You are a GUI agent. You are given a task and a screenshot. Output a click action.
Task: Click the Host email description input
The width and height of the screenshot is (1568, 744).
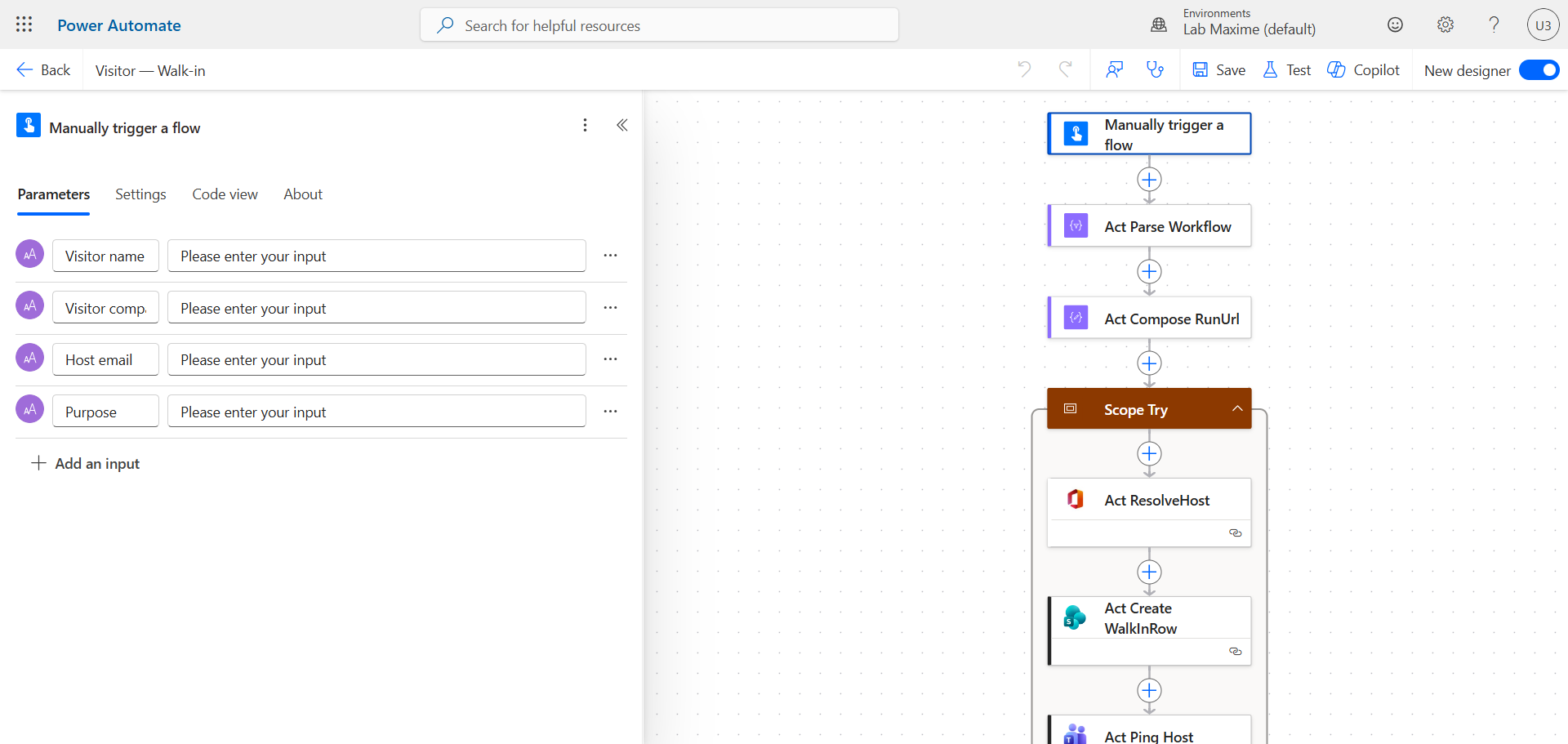(376, 359)
